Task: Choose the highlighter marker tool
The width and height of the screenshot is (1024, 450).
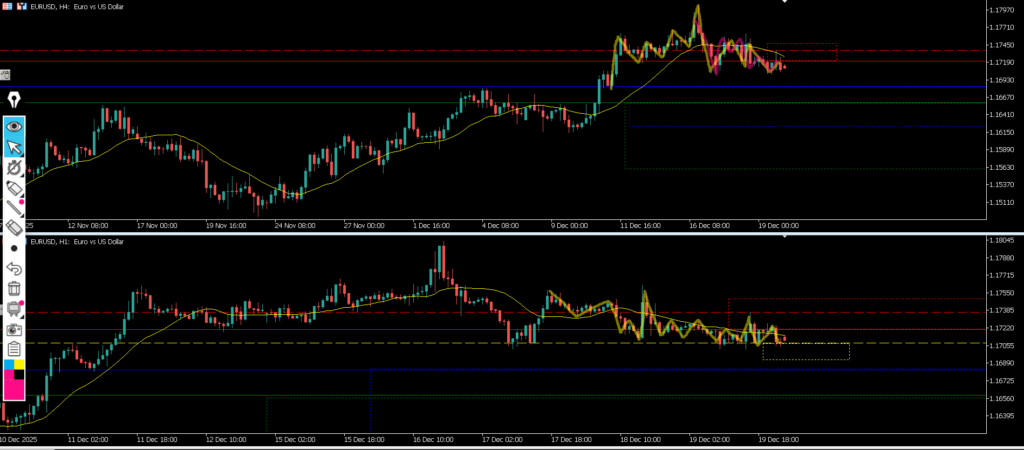Action: point(14,188)
